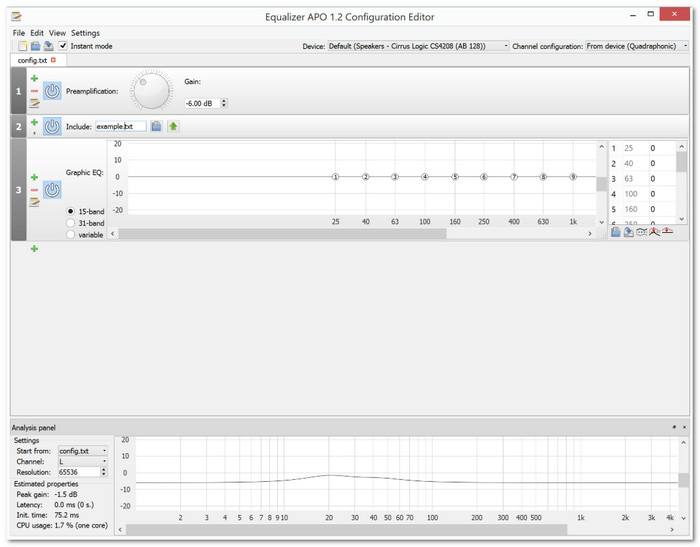Choose the variable band radio button

click(x=71, y=234)
